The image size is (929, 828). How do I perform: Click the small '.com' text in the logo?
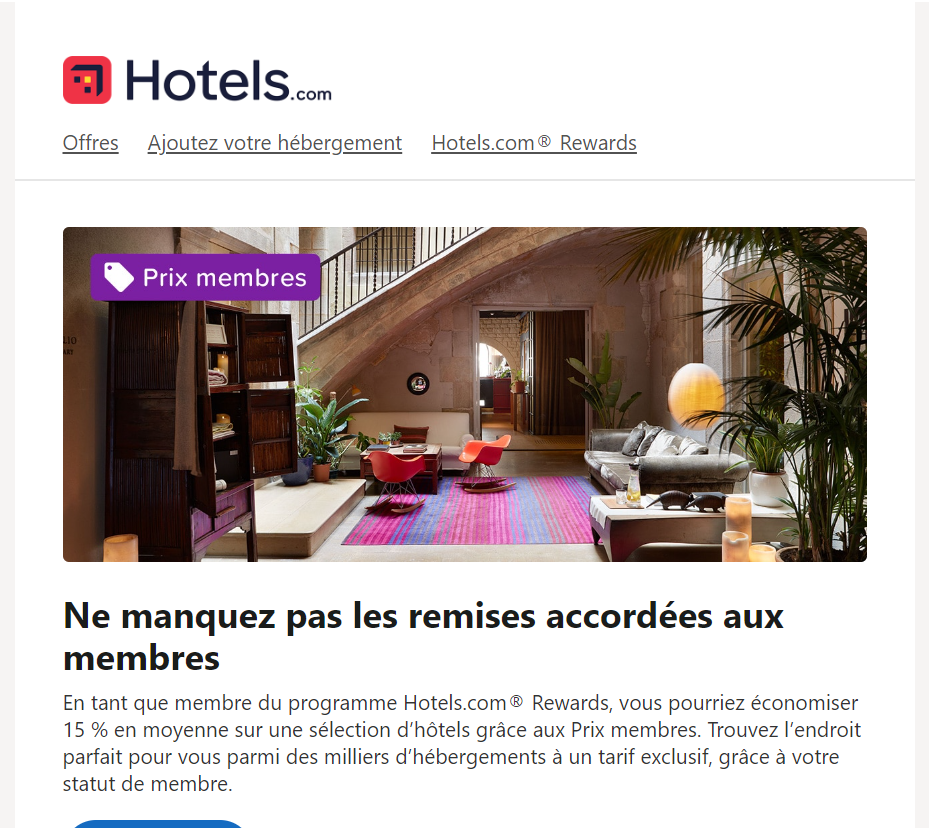pyautogui.click(x=311, y=95)
